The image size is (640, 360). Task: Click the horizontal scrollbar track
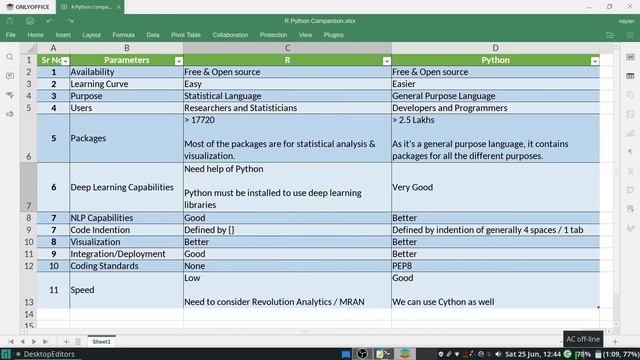[316, 331]
